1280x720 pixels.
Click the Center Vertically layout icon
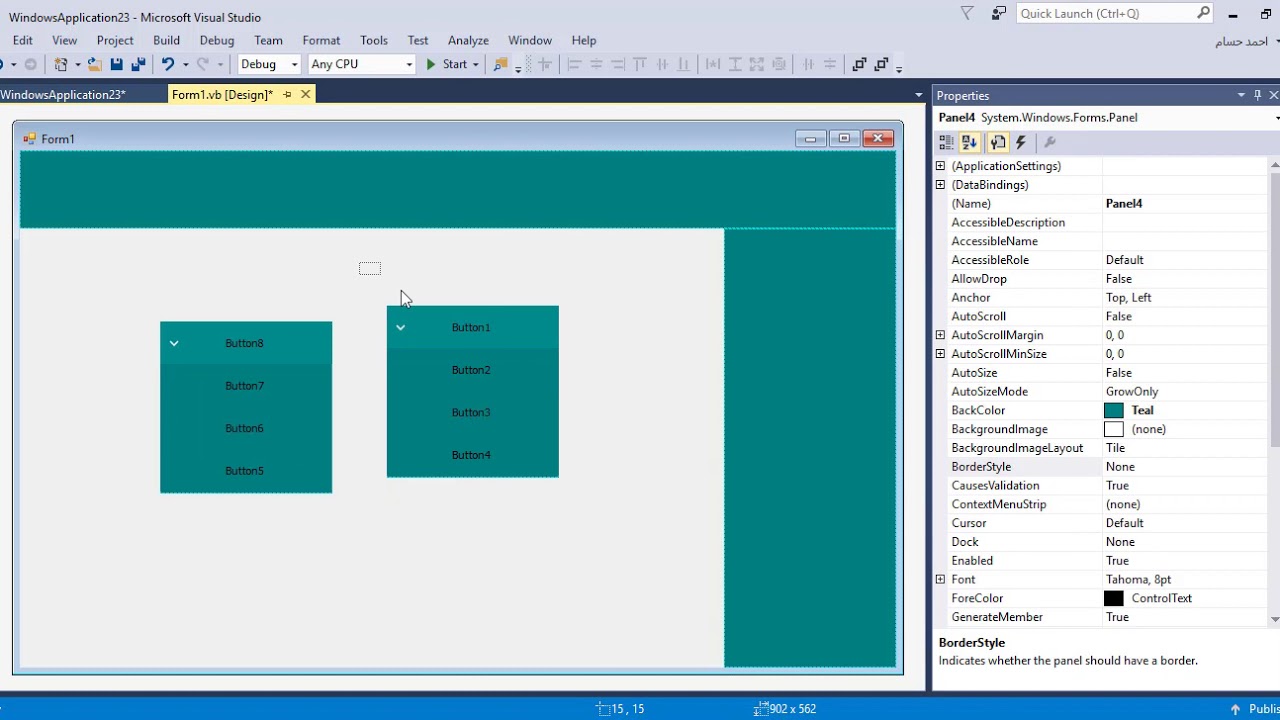[x=830, y=64]
